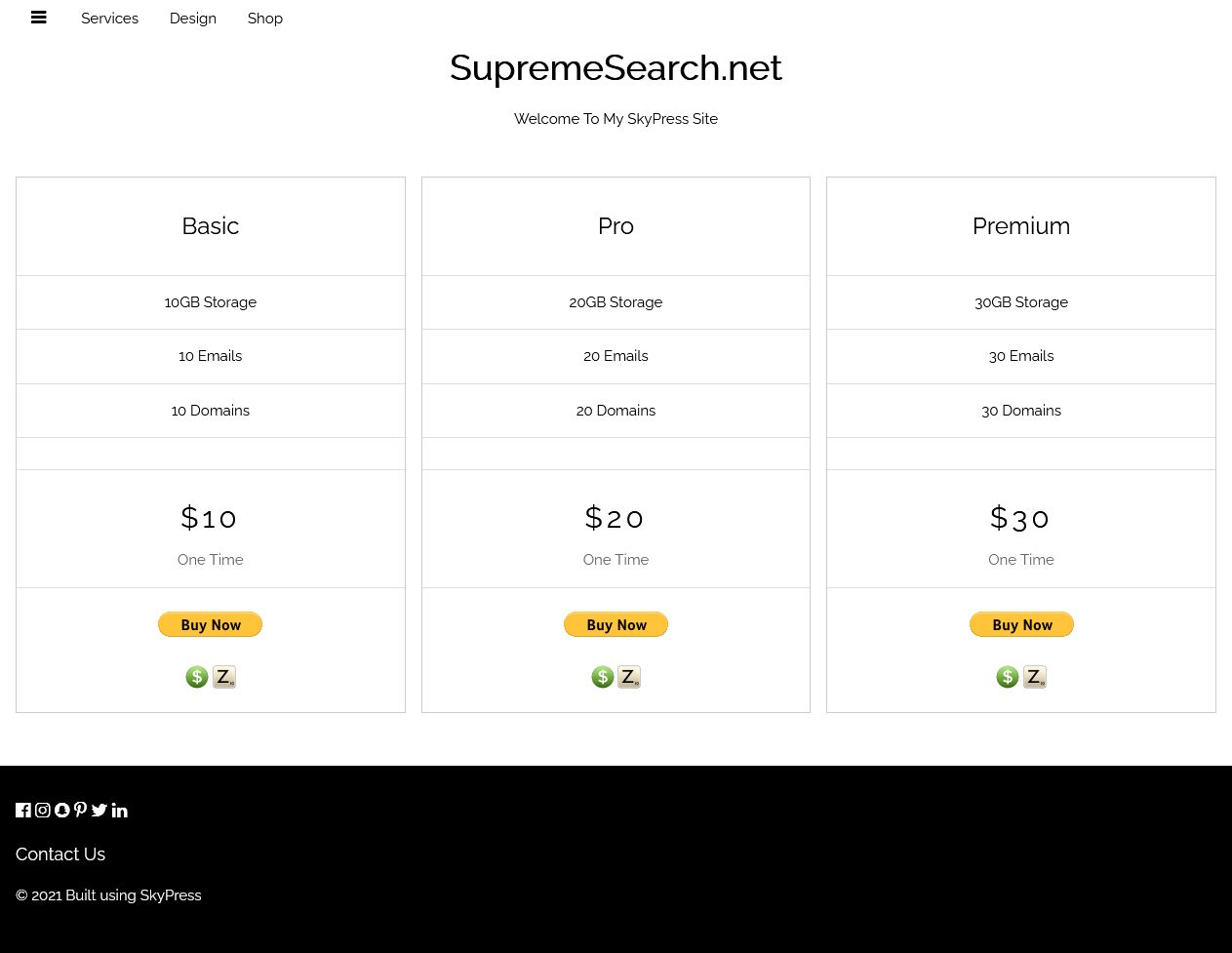Click green dollar icon under Premium plan
Image resolution: width=1232 pixels, height=953 pixels.
[1008, 677]
